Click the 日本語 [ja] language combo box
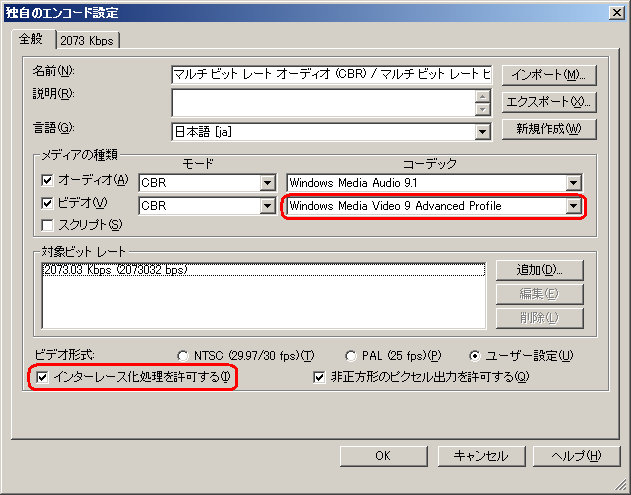Image resolution: width=631 pixels, height=495 pixels. click(332, 132)
